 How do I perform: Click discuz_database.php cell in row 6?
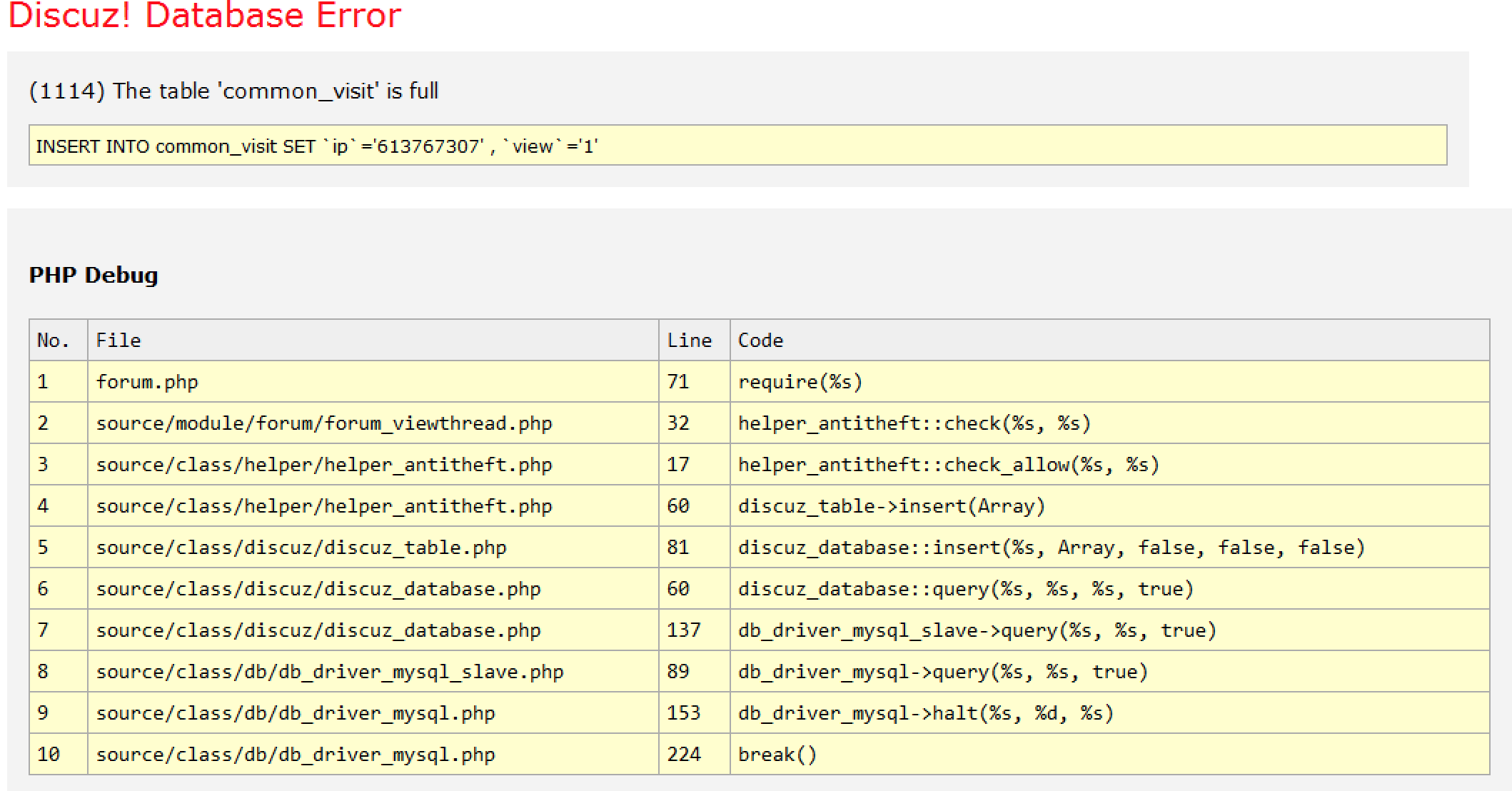tap(373, 588)
